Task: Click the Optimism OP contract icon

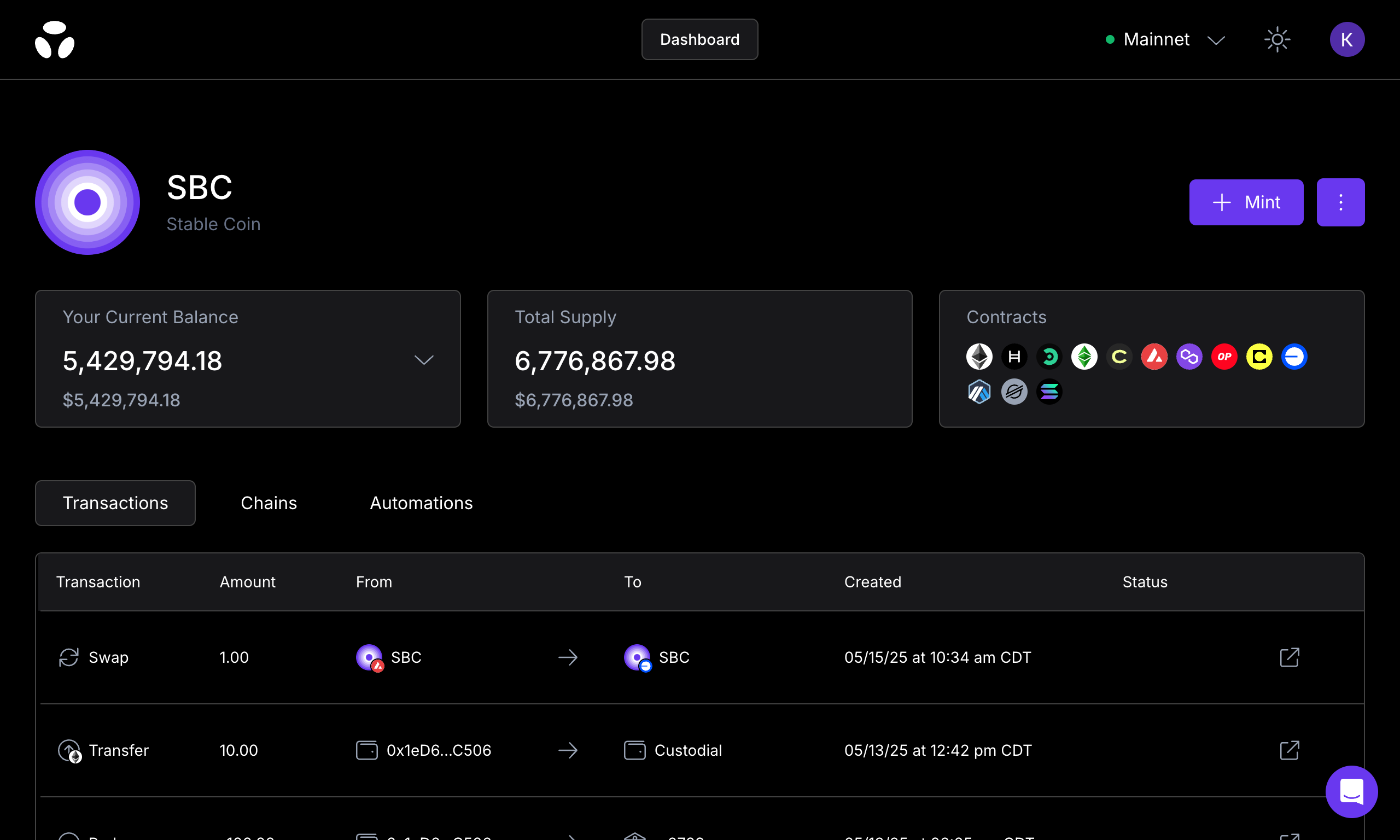Action: click(x=1224, y=357)
